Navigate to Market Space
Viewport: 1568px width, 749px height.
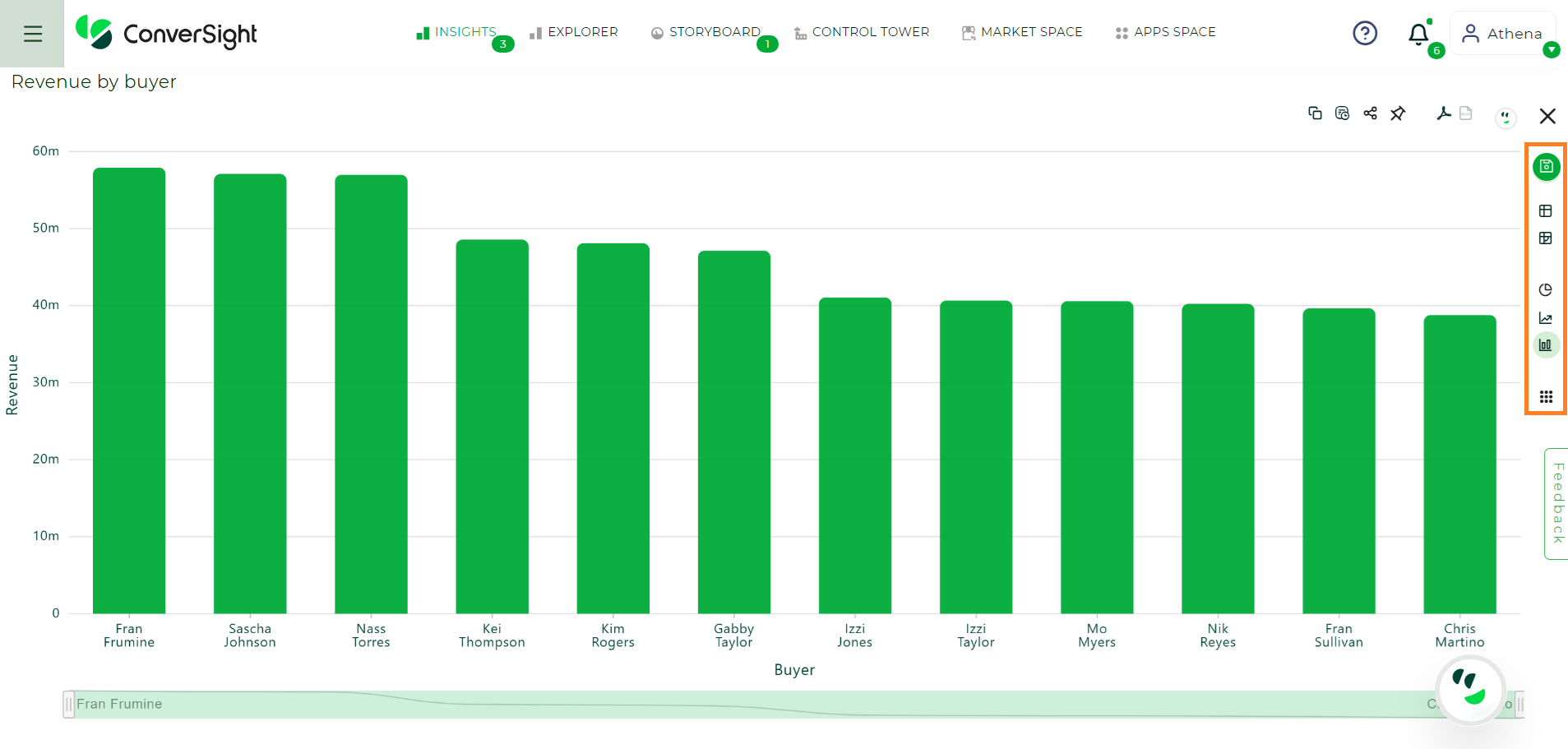[1022, 32]
